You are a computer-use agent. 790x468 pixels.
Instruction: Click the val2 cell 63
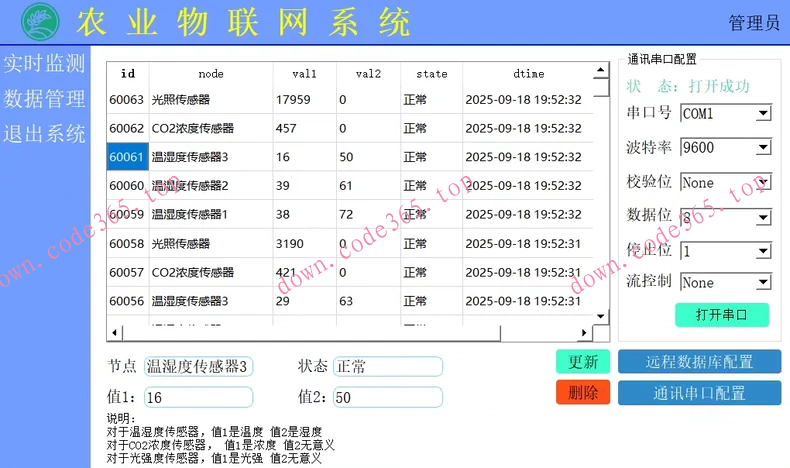(x=368, y=301)
